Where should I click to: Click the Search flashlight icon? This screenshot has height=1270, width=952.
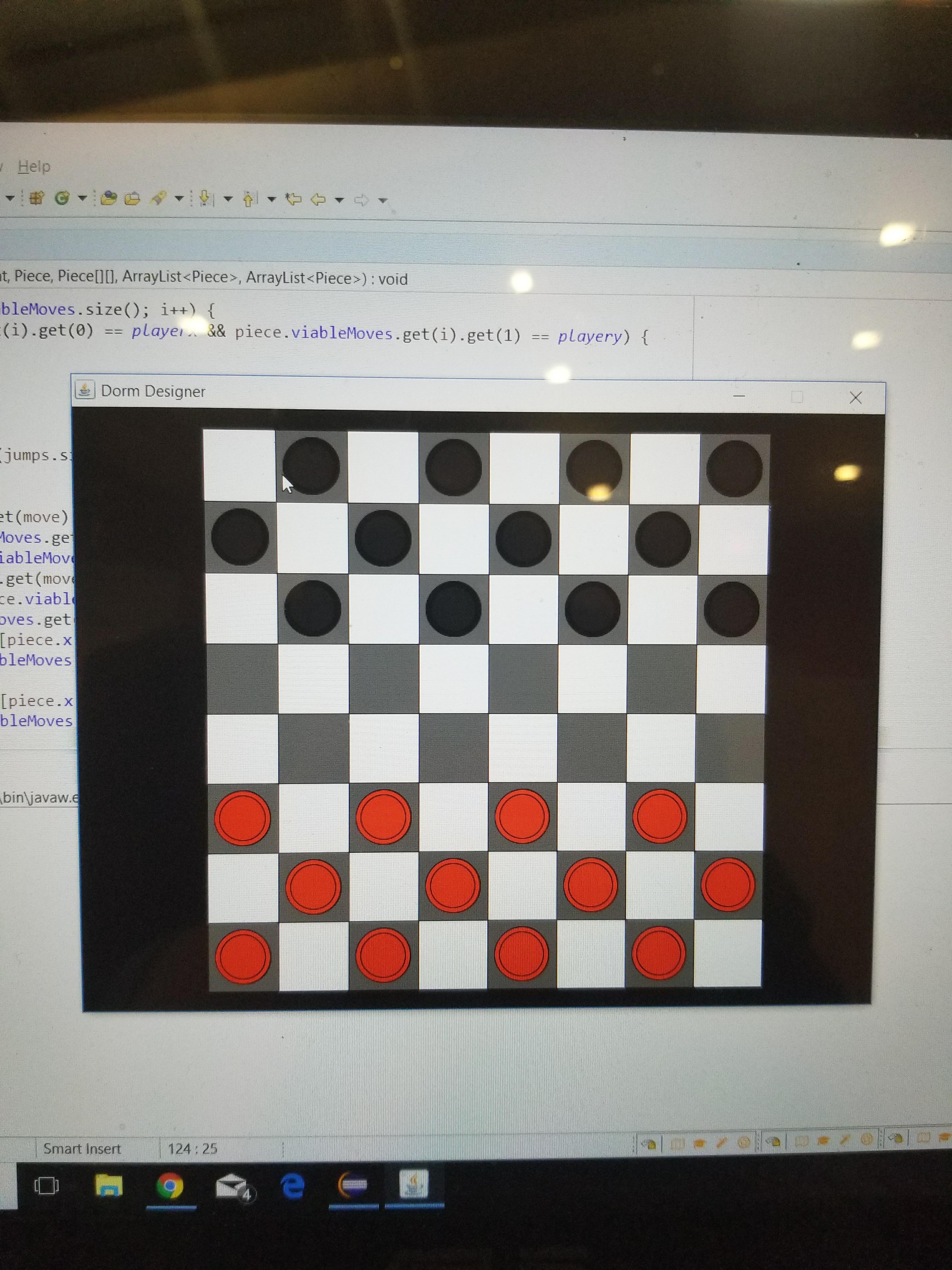tap(159, 199)
